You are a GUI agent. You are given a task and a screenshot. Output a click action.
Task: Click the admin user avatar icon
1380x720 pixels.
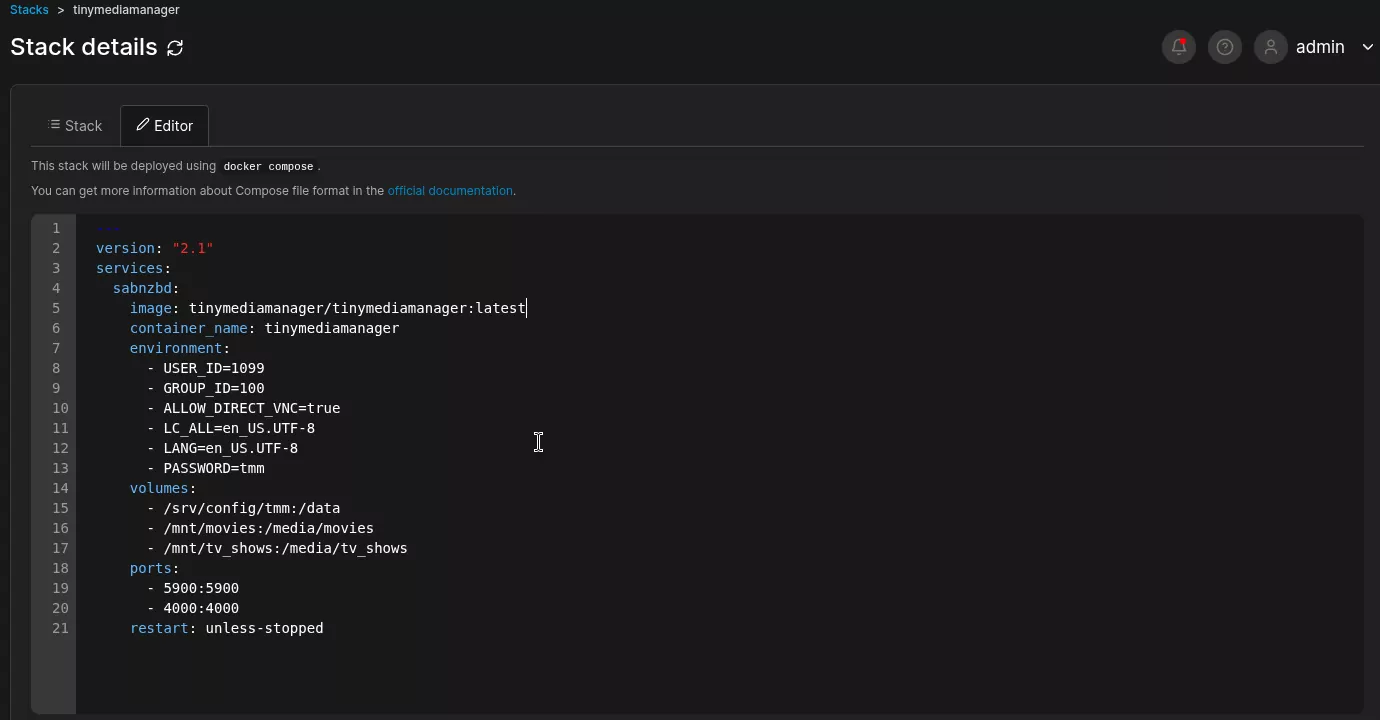1271,47
